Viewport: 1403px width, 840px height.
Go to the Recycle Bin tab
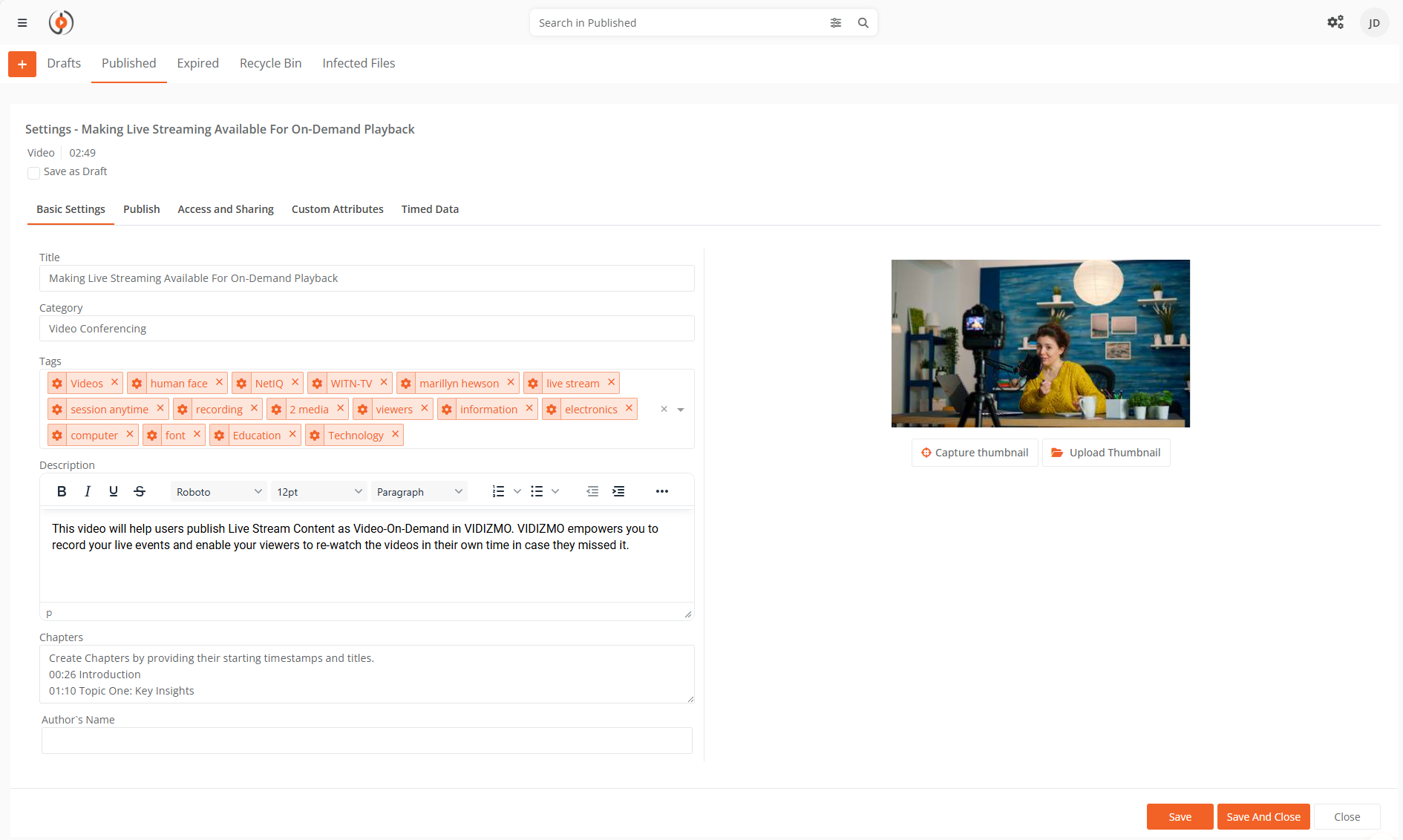(x=270, y=64)
